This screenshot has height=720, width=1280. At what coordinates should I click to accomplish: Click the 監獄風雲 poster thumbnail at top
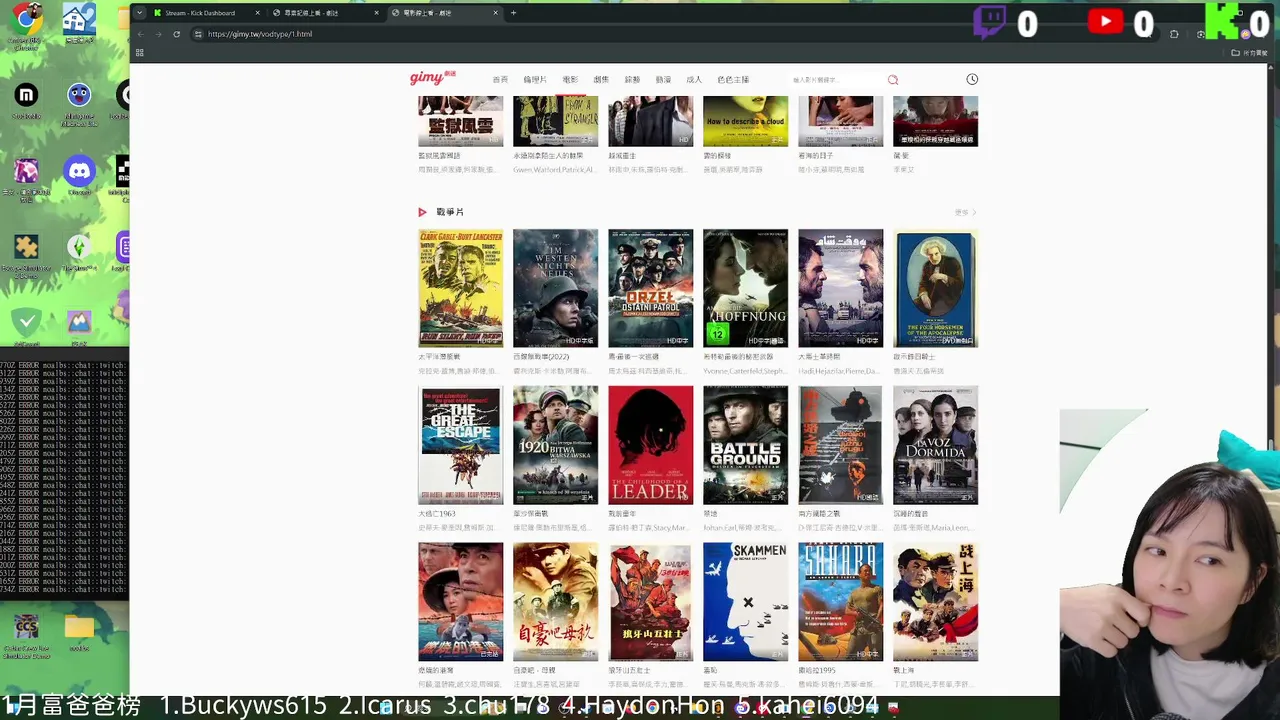click(461, 121)
